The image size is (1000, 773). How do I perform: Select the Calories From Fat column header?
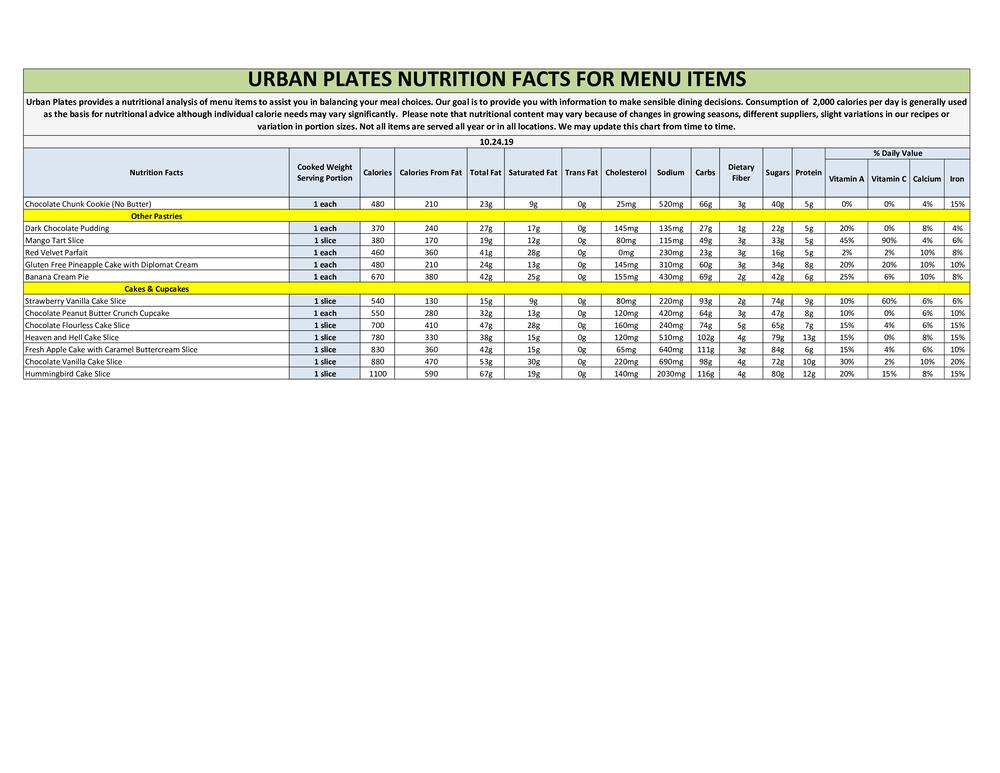pos(430,173)
